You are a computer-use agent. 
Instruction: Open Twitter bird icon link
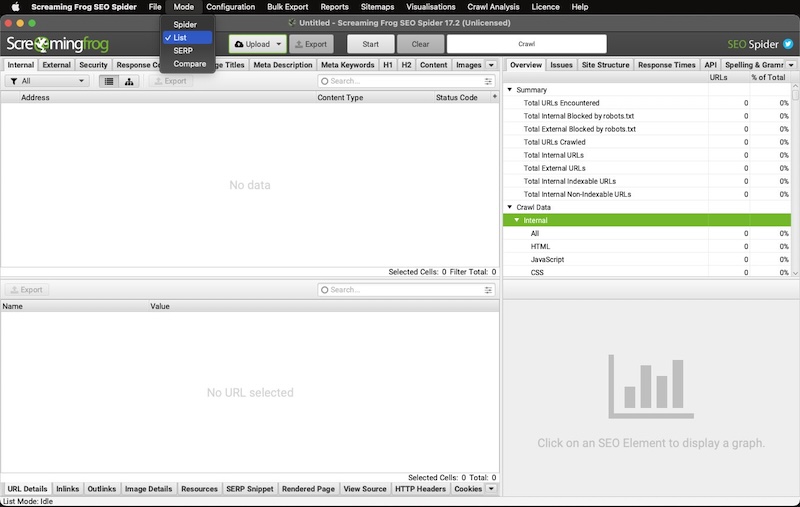(x=788, y=44)
